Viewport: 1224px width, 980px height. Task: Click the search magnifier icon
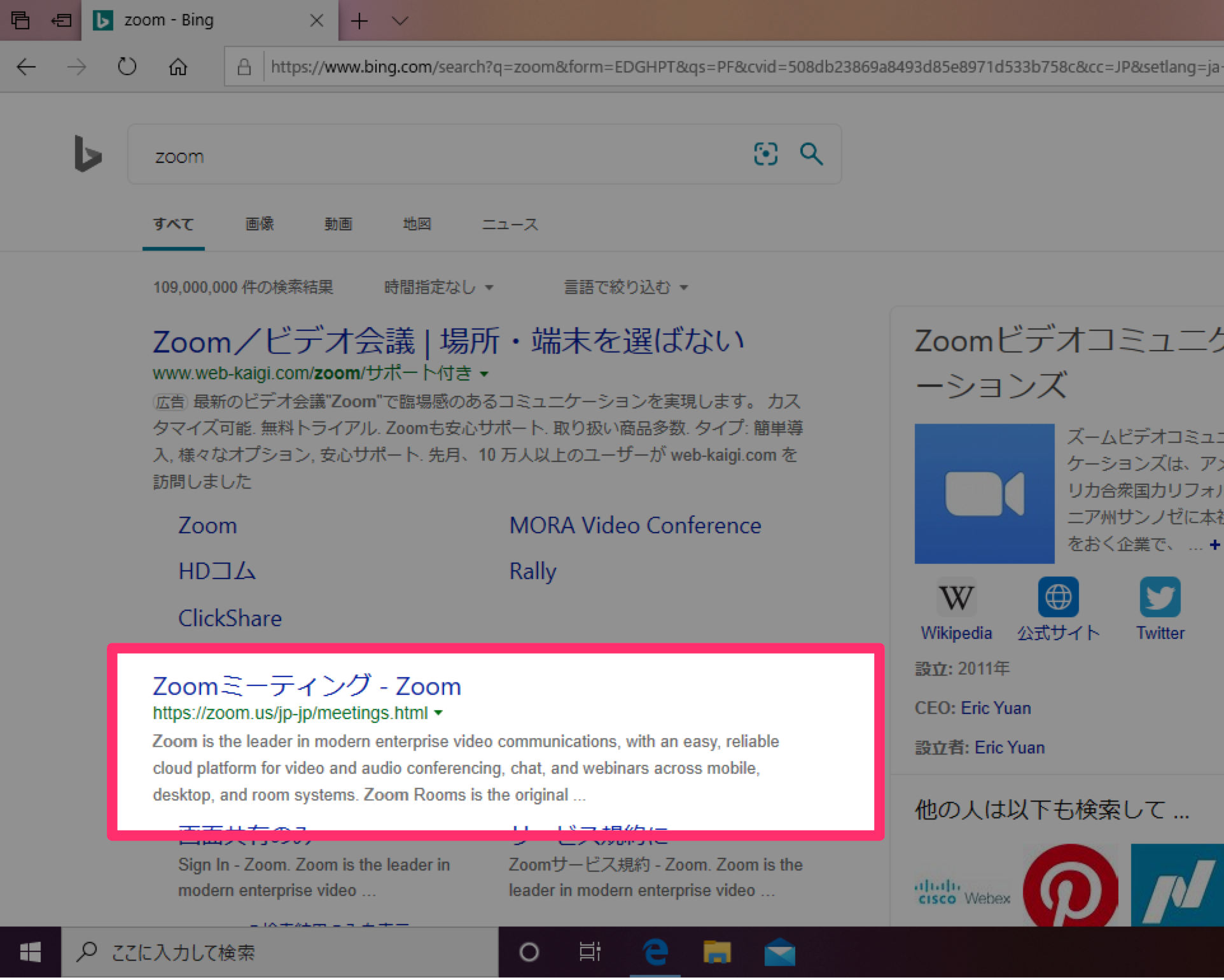(x=812, y=153)
